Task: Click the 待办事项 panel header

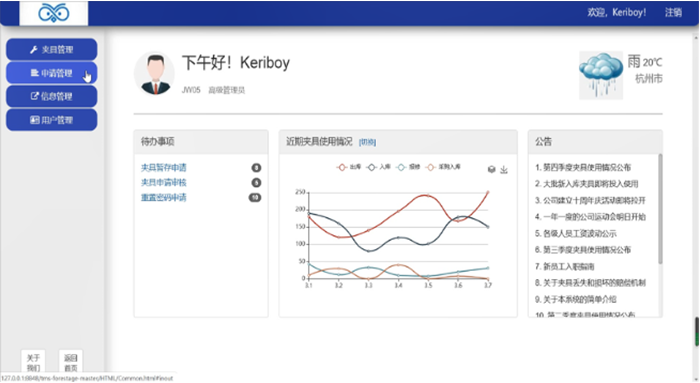Action: coord(201,142)
